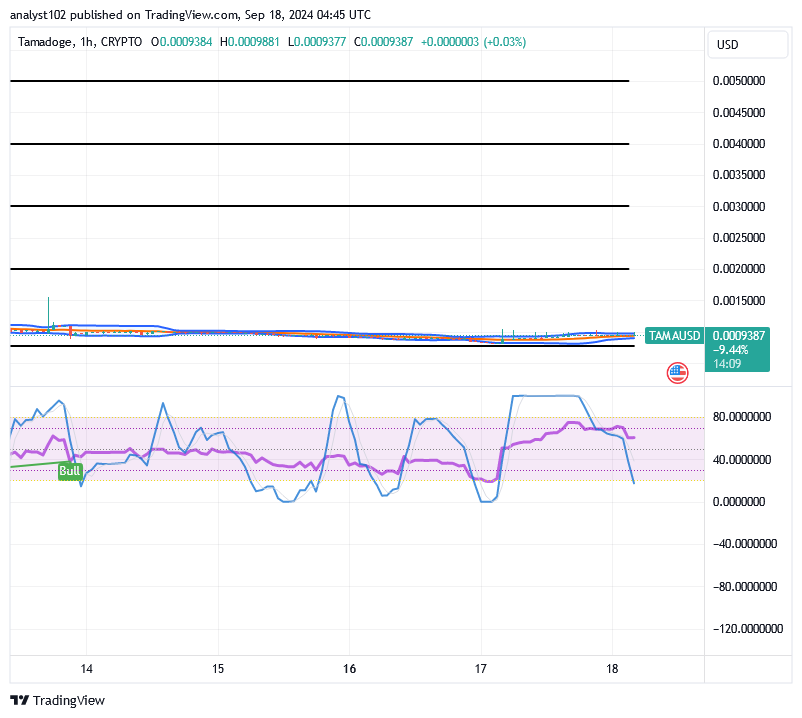Image resolution: width=802 pixels, height=718 pixels.
Task: Click the -80.0000000 oscillator axis label
Action: (x=745, y=587)
